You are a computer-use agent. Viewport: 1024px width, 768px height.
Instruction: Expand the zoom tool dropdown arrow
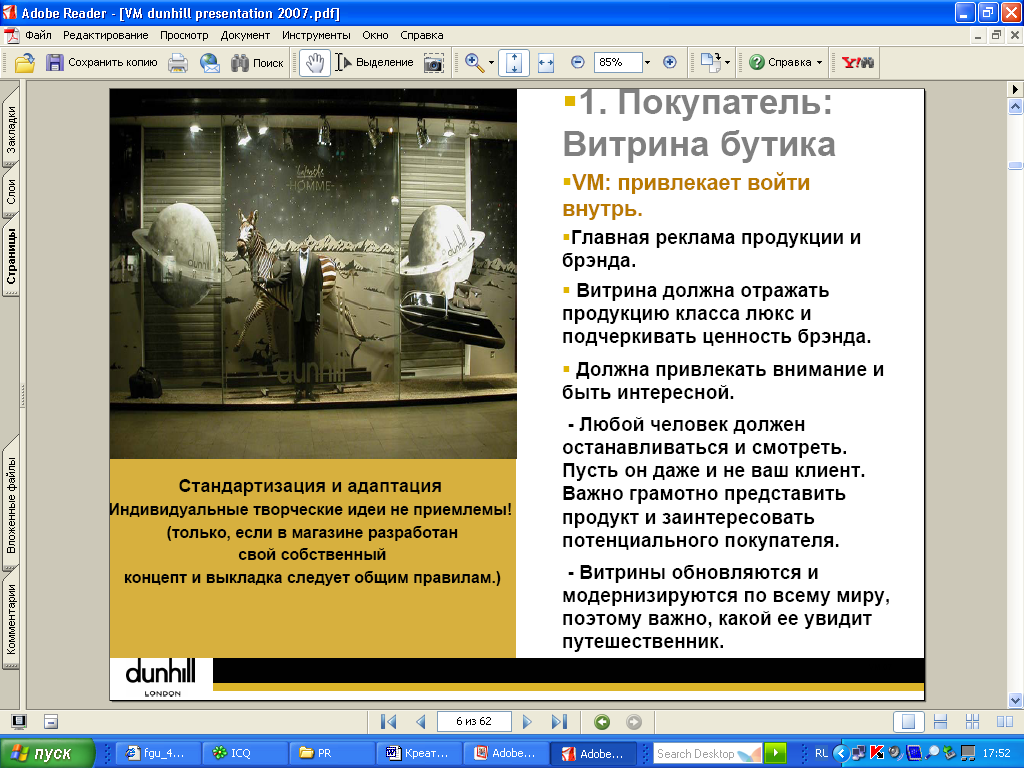[491, 63]
